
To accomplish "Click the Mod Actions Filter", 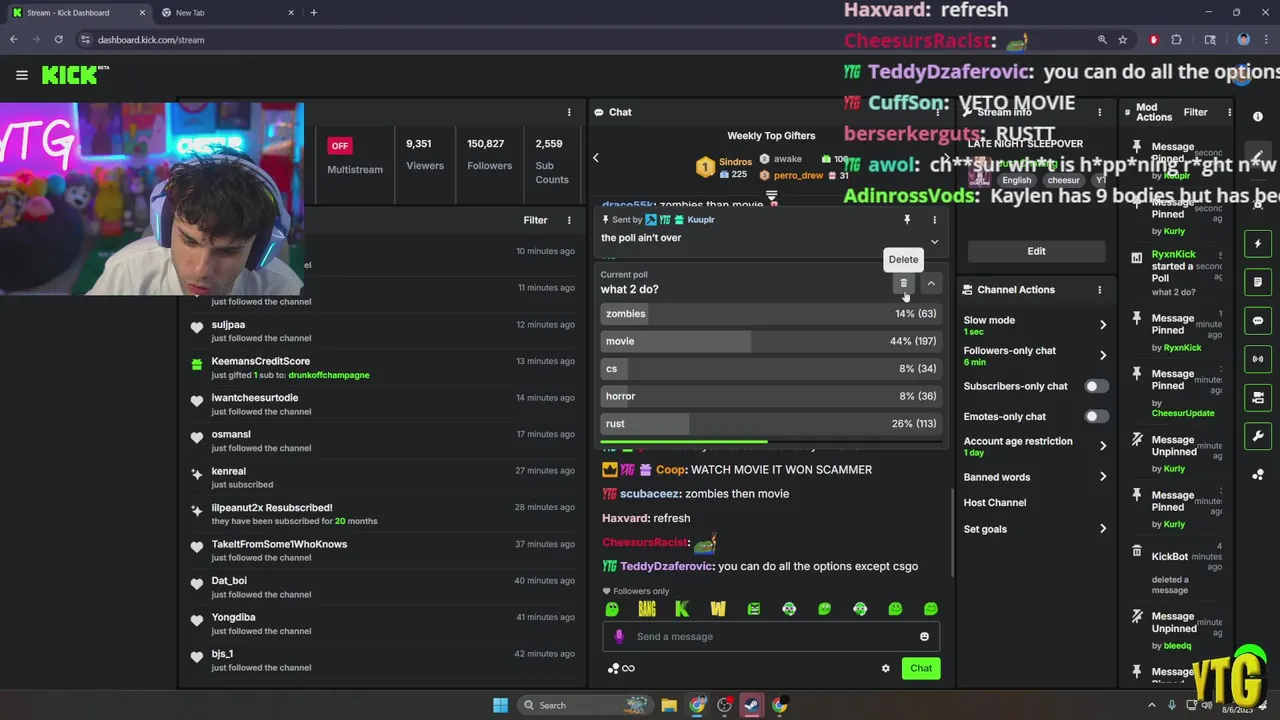I will click(1195, 112).
